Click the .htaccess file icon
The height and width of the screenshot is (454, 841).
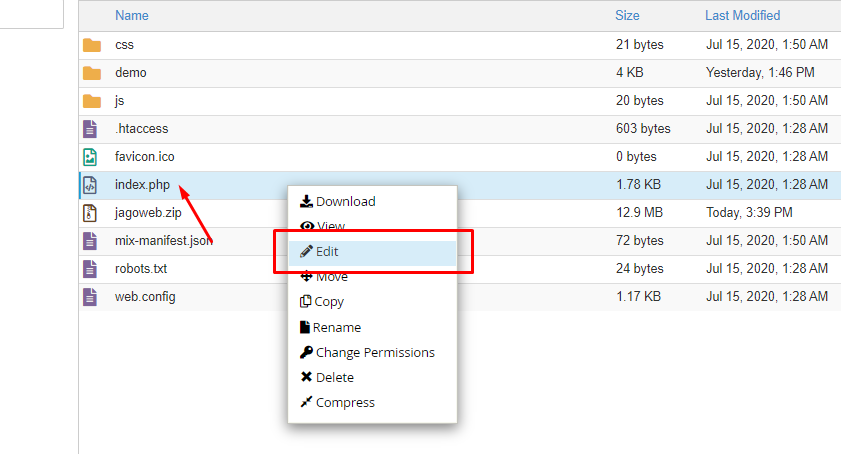click(x=90, y=129)
